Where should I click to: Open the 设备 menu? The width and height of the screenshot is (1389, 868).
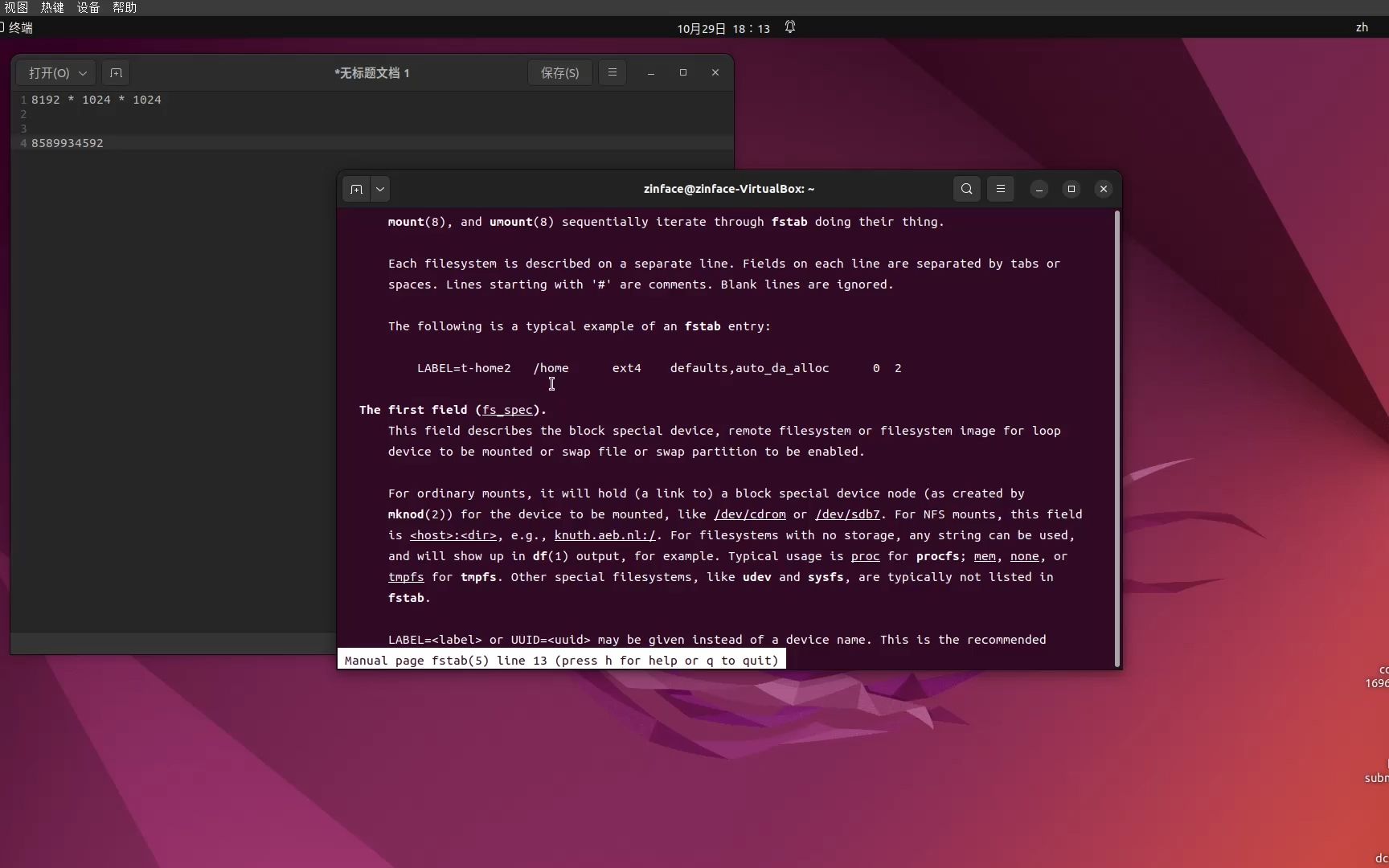click(x=88, y=7)
